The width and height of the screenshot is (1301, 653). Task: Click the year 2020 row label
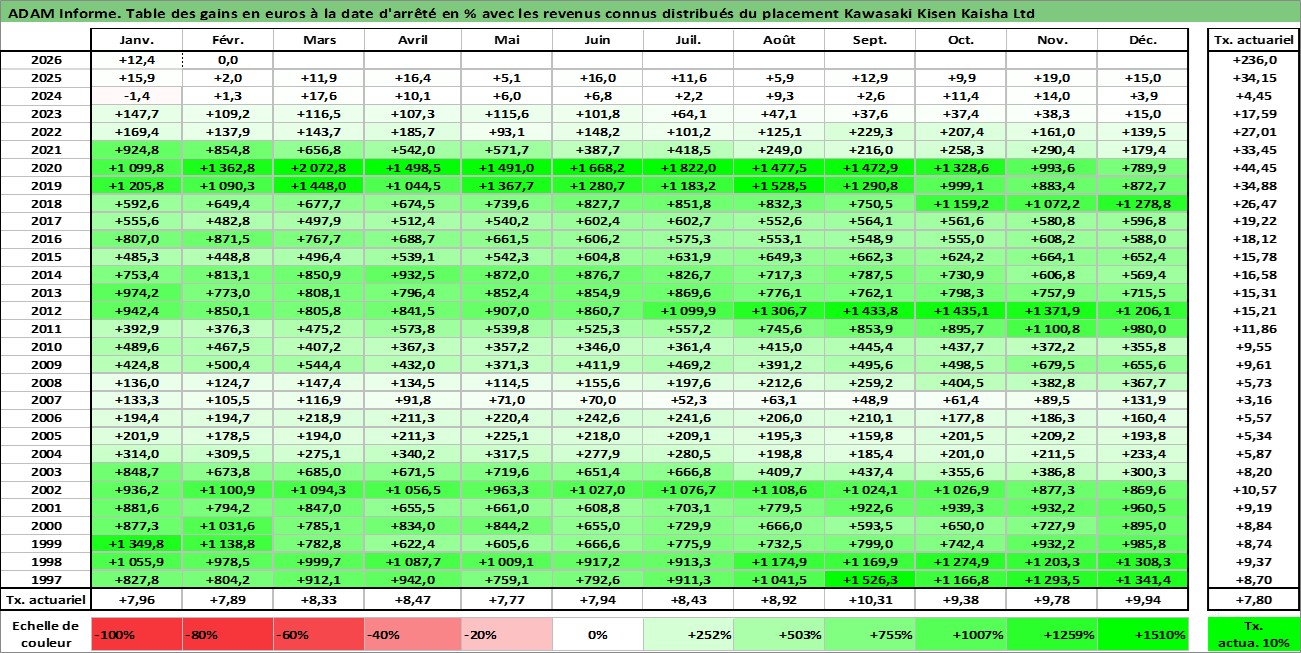45,167
